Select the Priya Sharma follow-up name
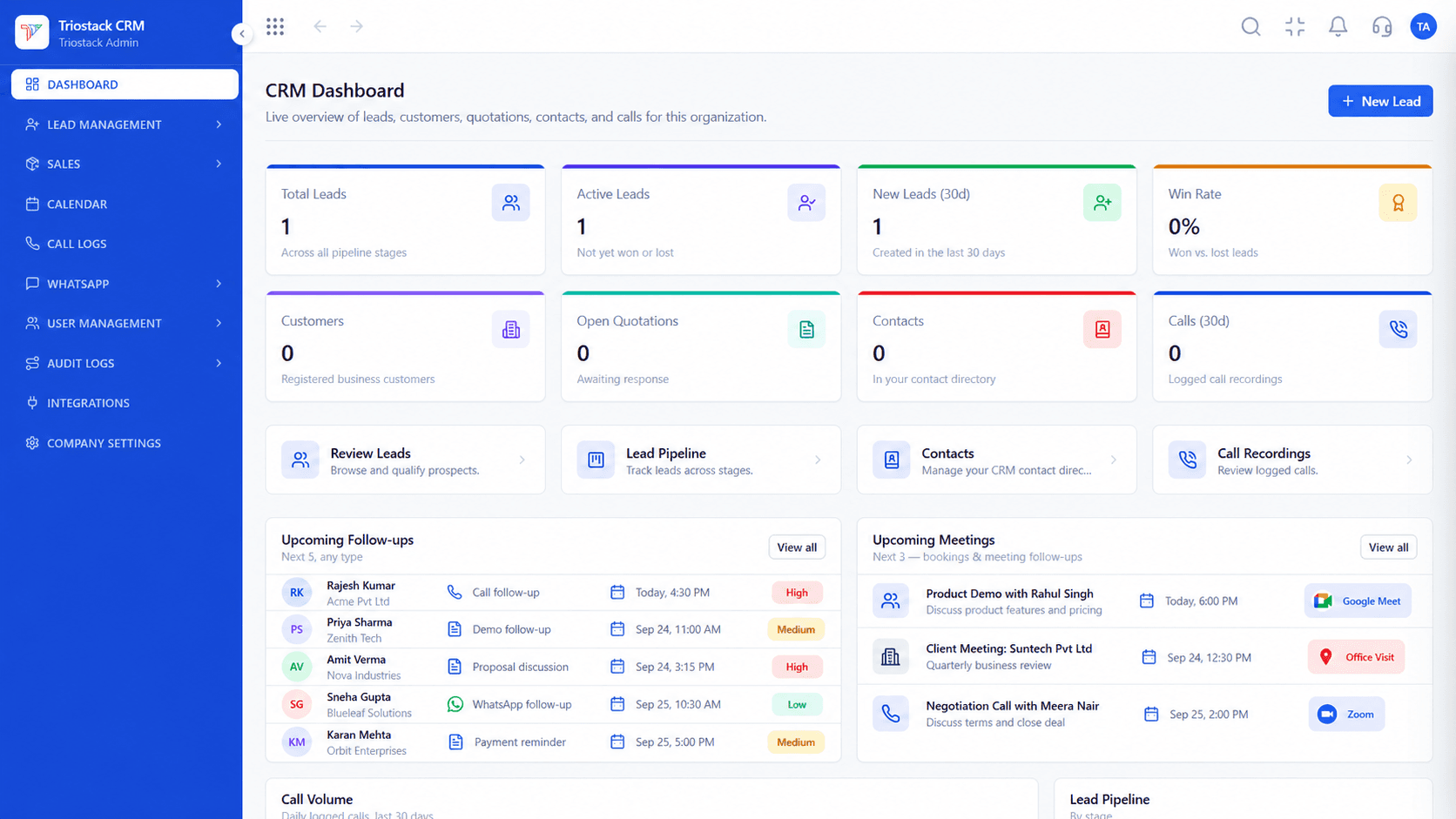Image resolution: width=1456 pixels, height=819 pixels. pyautogui.click(x=360, y=622)
